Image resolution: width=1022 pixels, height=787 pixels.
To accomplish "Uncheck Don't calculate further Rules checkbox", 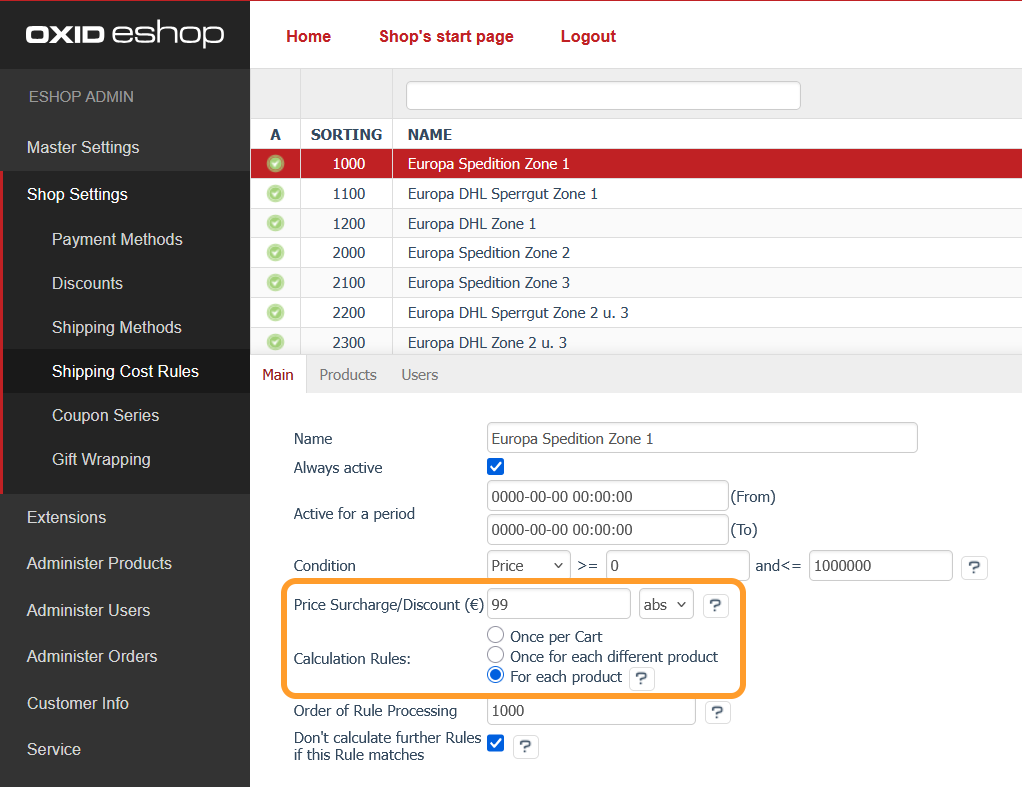I will pos(495,743).
